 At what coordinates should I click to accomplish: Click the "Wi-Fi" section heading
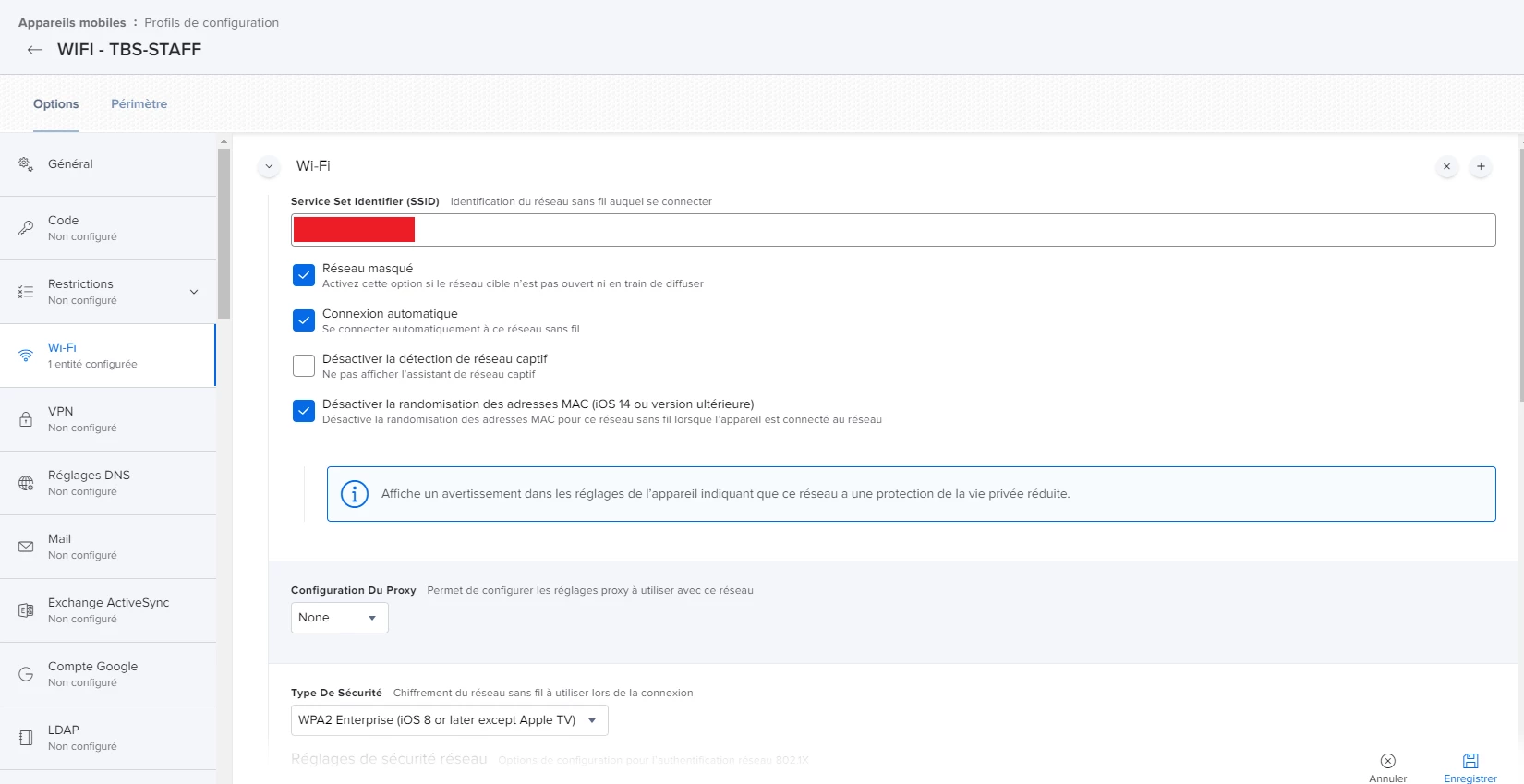313,166
